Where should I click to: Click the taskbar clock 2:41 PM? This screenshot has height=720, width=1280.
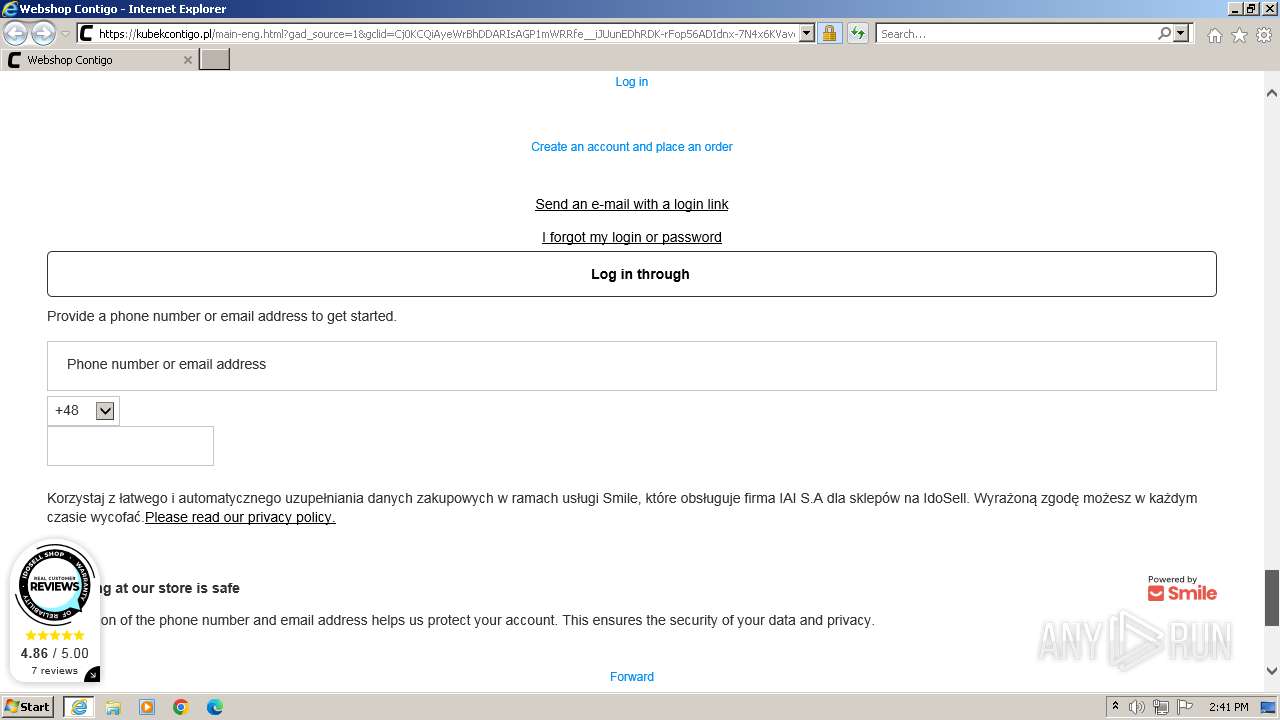1228,707
